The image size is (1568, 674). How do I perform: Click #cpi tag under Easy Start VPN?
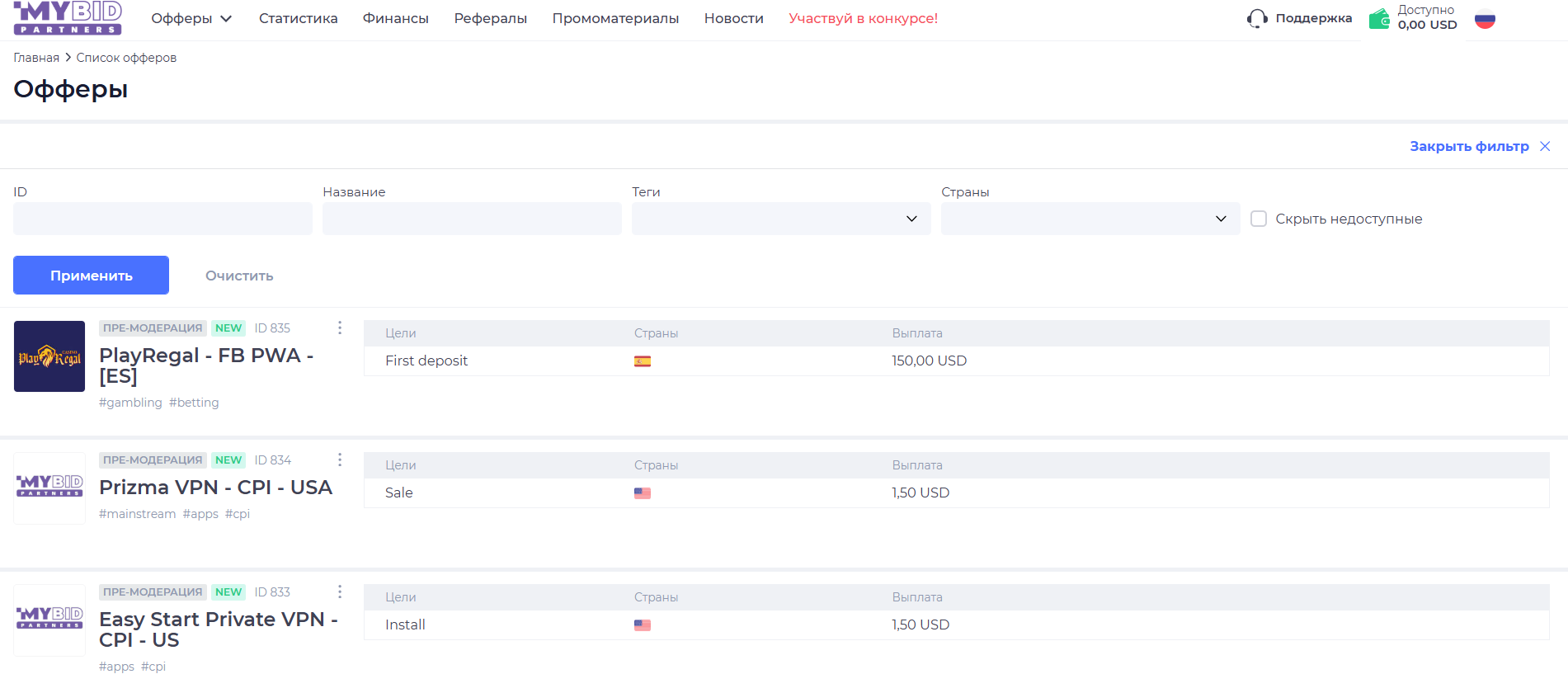tap(153, 667)
